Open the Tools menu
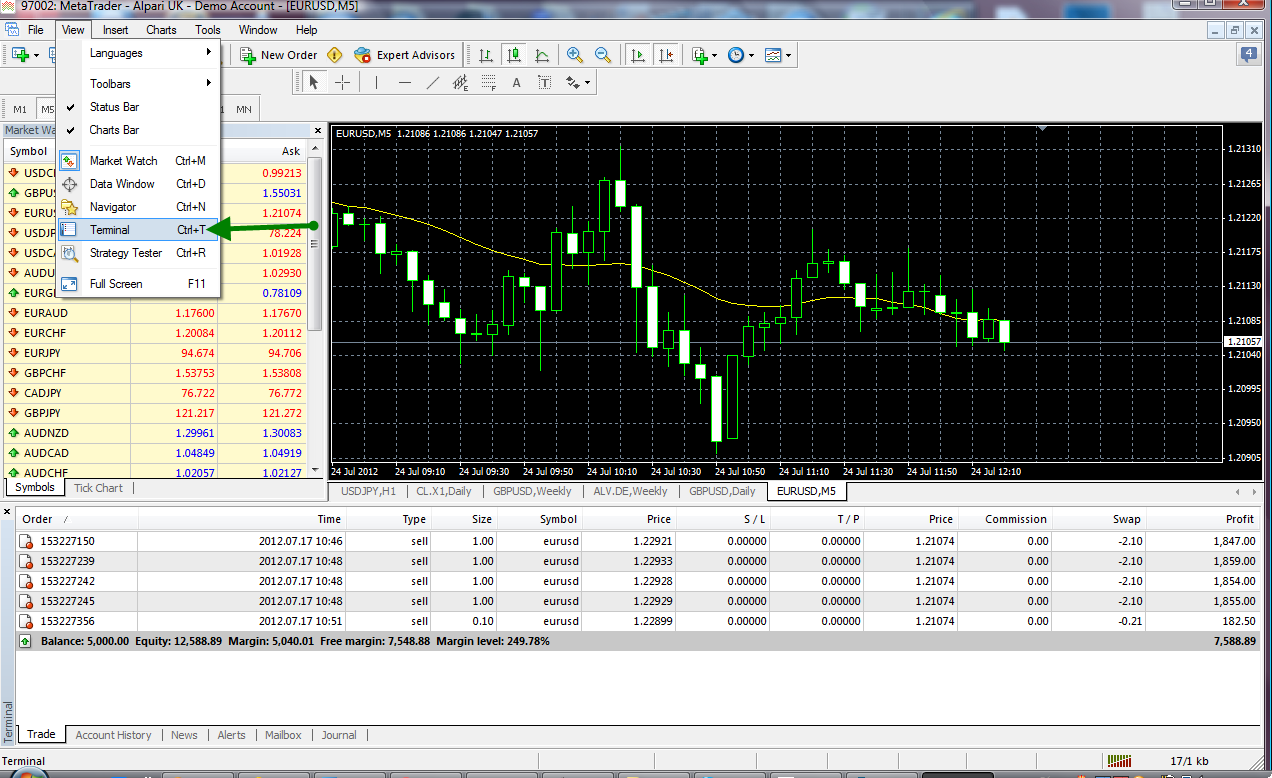 coord(208,30)
